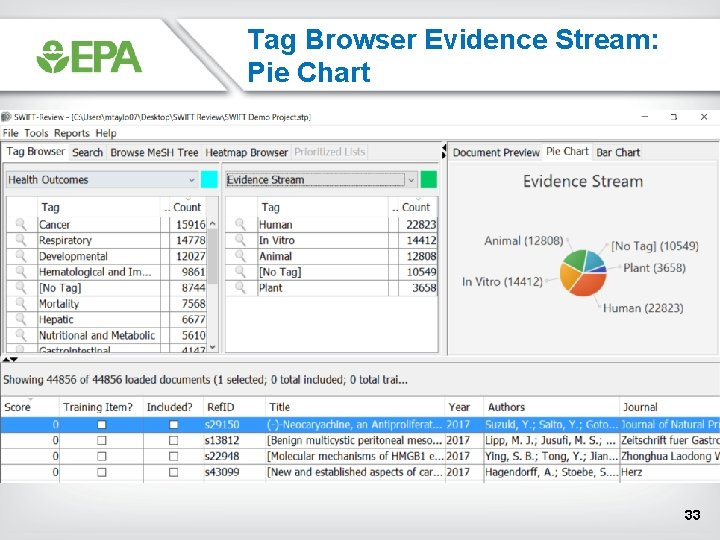Open the Health Outcomes dropdown
720x540 pixels.
102,180
